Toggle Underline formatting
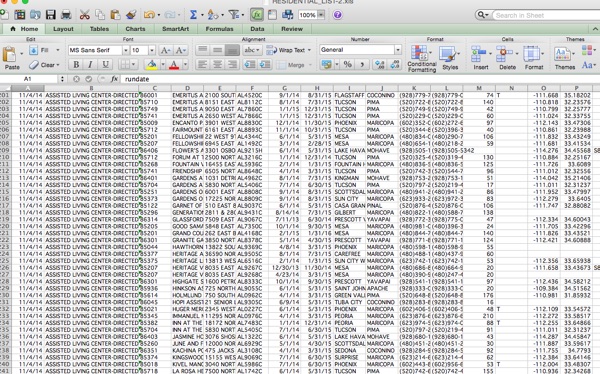600x374 pixels. (105, 64)
